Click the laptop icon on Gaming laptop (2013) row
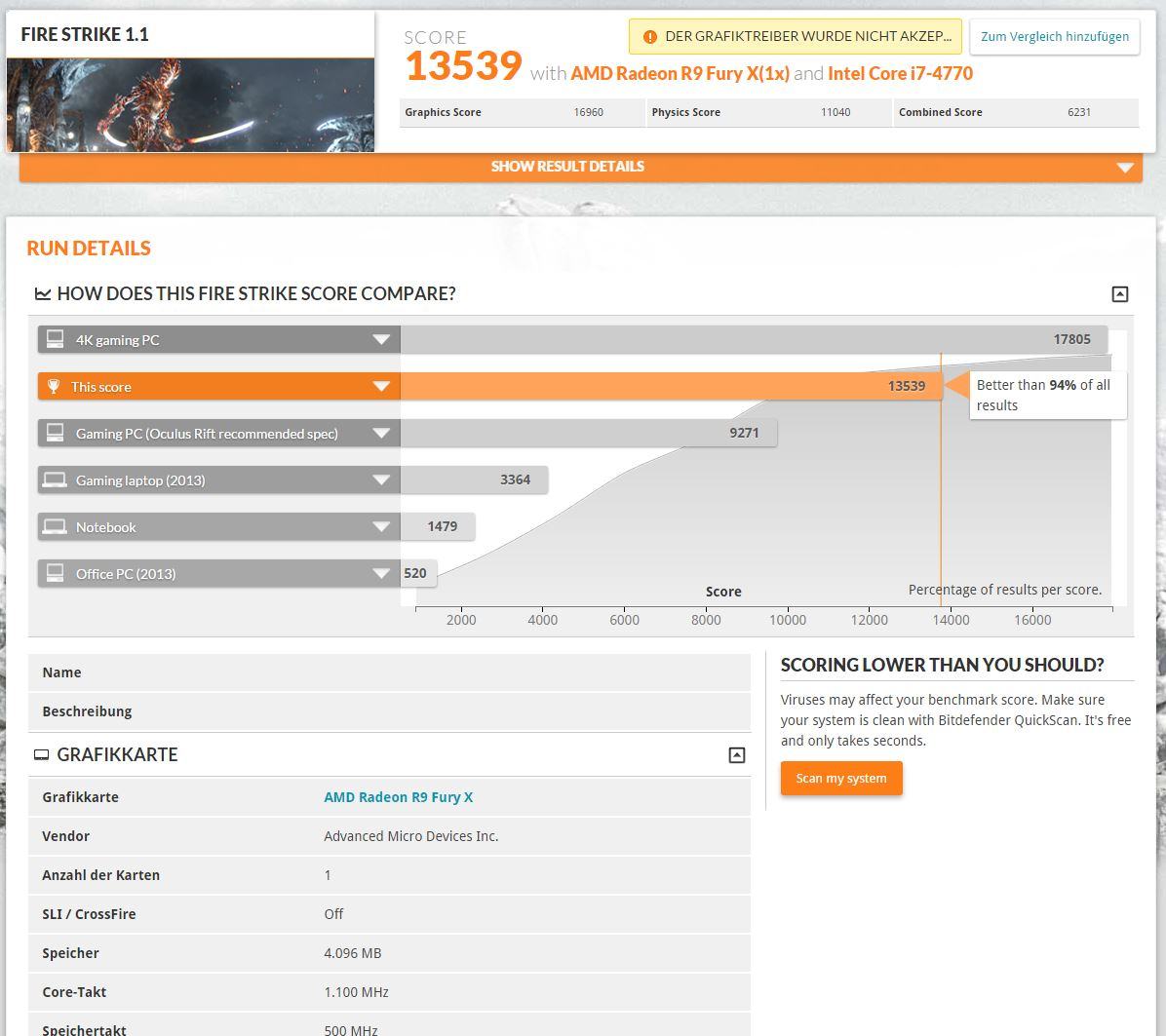 (x=55, y=480)
